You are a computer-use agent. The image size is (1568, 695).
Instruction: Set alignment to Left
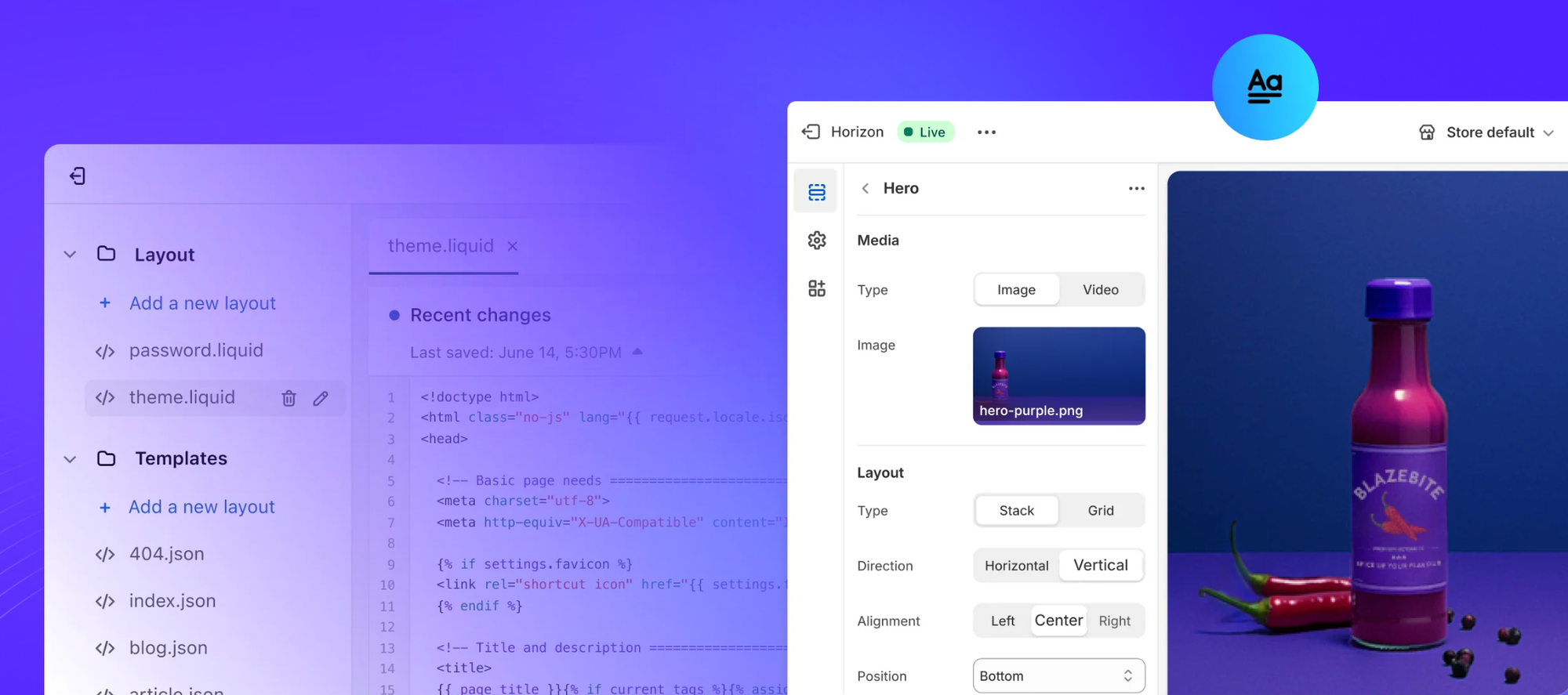[x=1003, y=621]
